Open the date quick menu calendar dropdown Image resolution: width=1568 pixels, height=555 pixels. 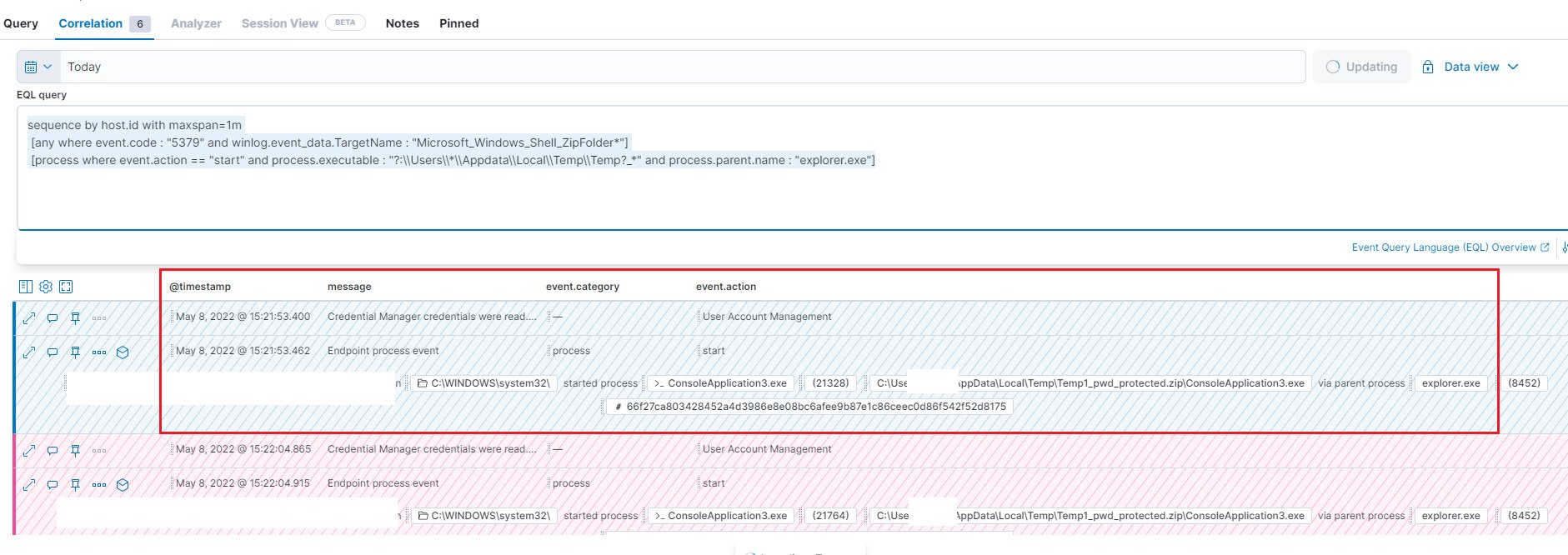(38, 67)
